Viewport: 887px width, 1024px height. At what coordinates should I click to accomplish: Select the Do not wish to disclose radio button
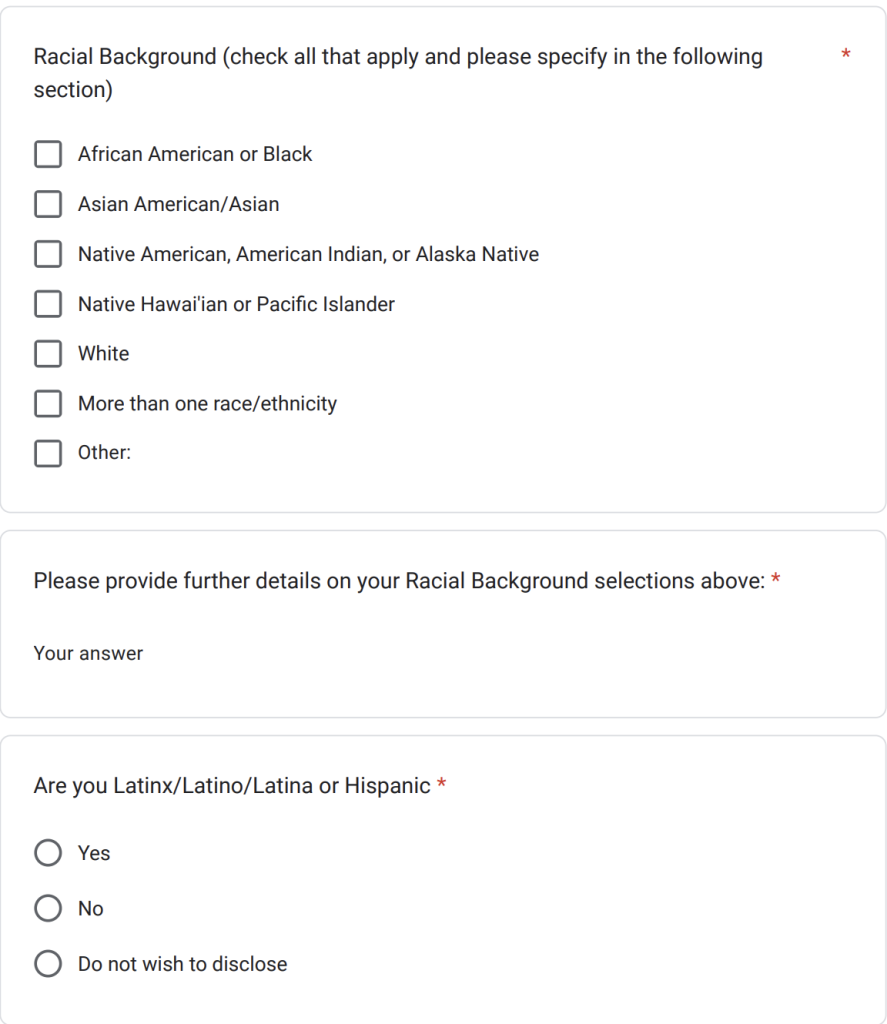[x=48, y=964]
